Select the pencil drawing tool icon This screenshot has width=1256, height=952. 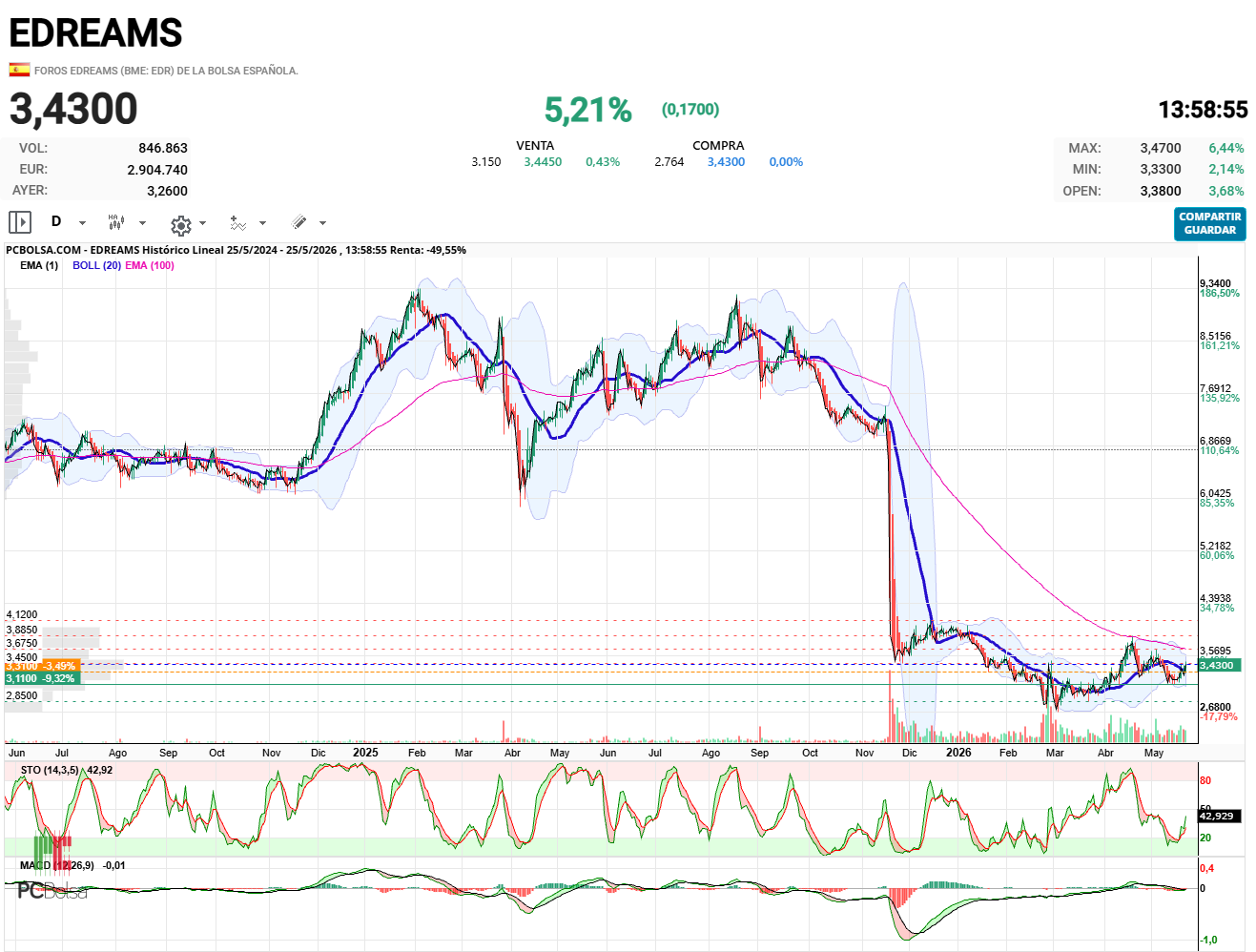coord(299,222)
